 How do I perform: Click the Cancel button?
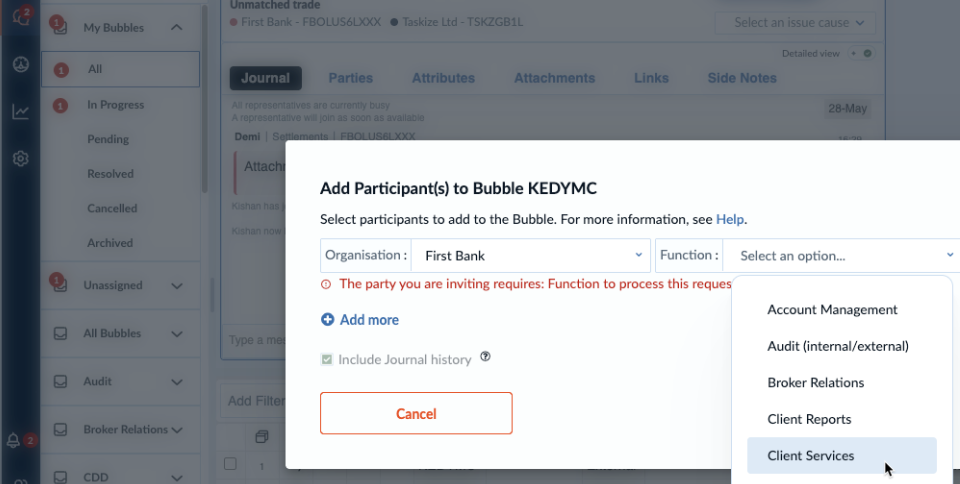pyautogui.click(x=416, y=414)
